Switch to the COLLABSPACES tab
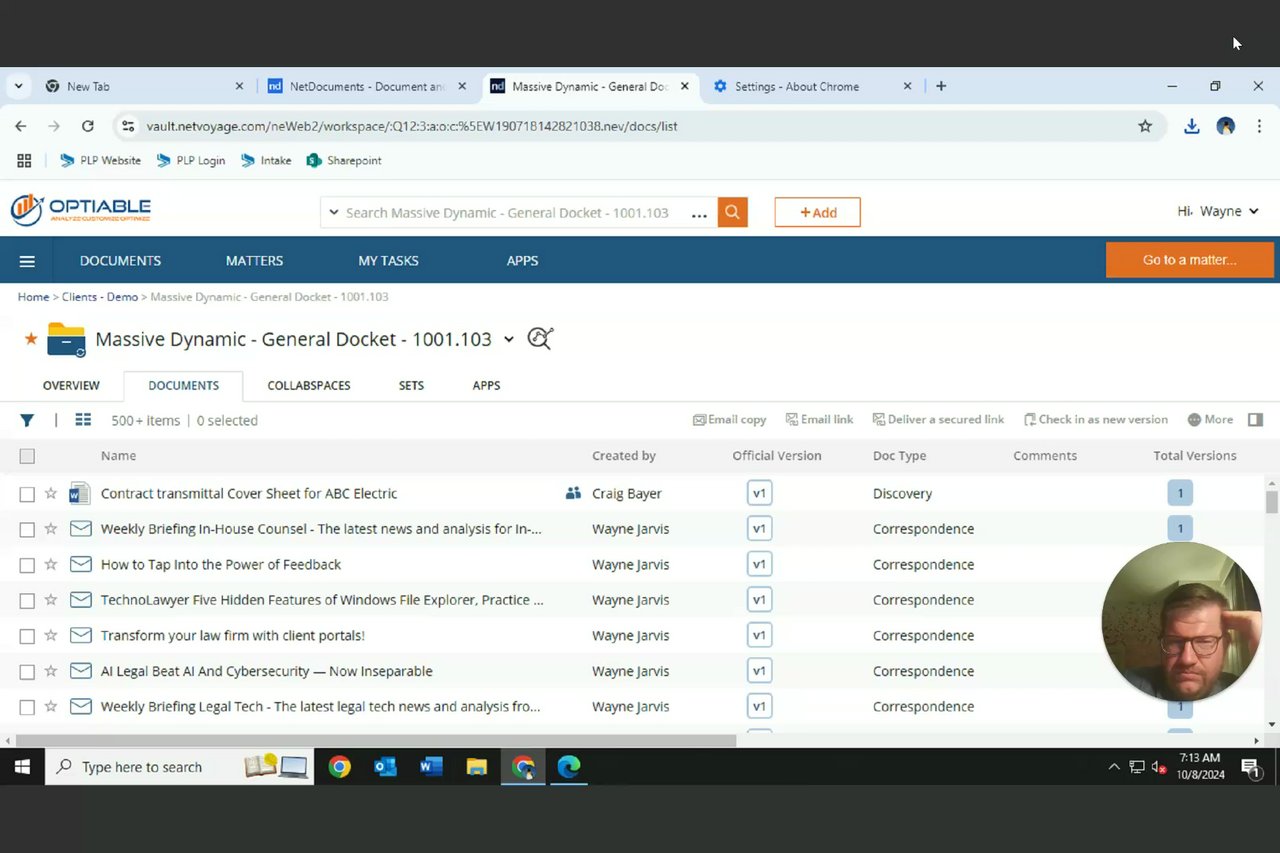 [308, 385]
